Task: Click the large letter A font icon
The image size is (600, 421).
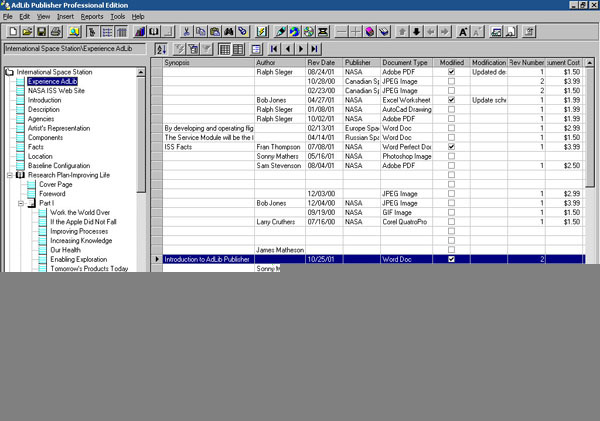Action: tap(463, 32)
